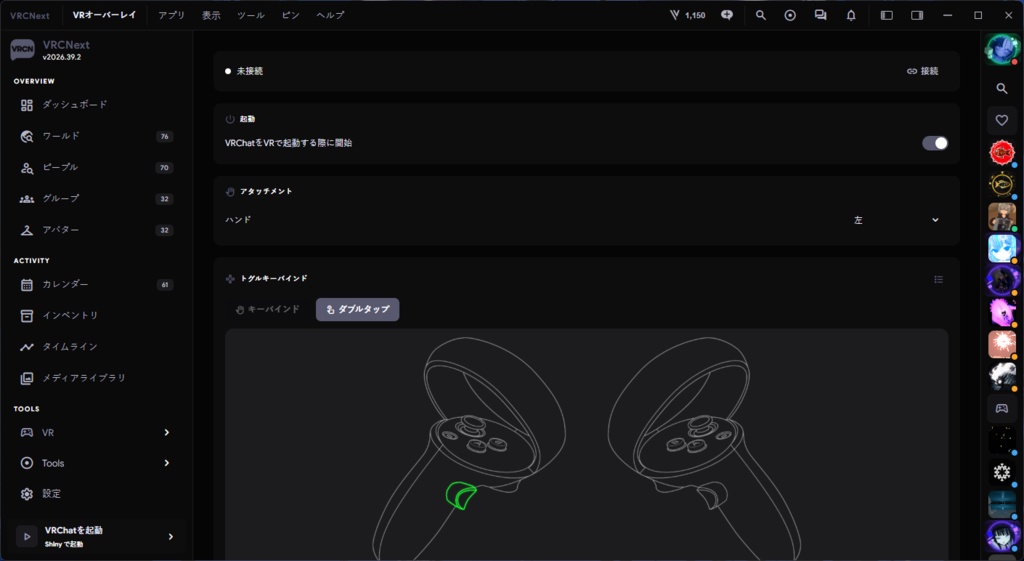Open the アプリ menu
This screenshot has height=561, width=1024.
(172, 15)
